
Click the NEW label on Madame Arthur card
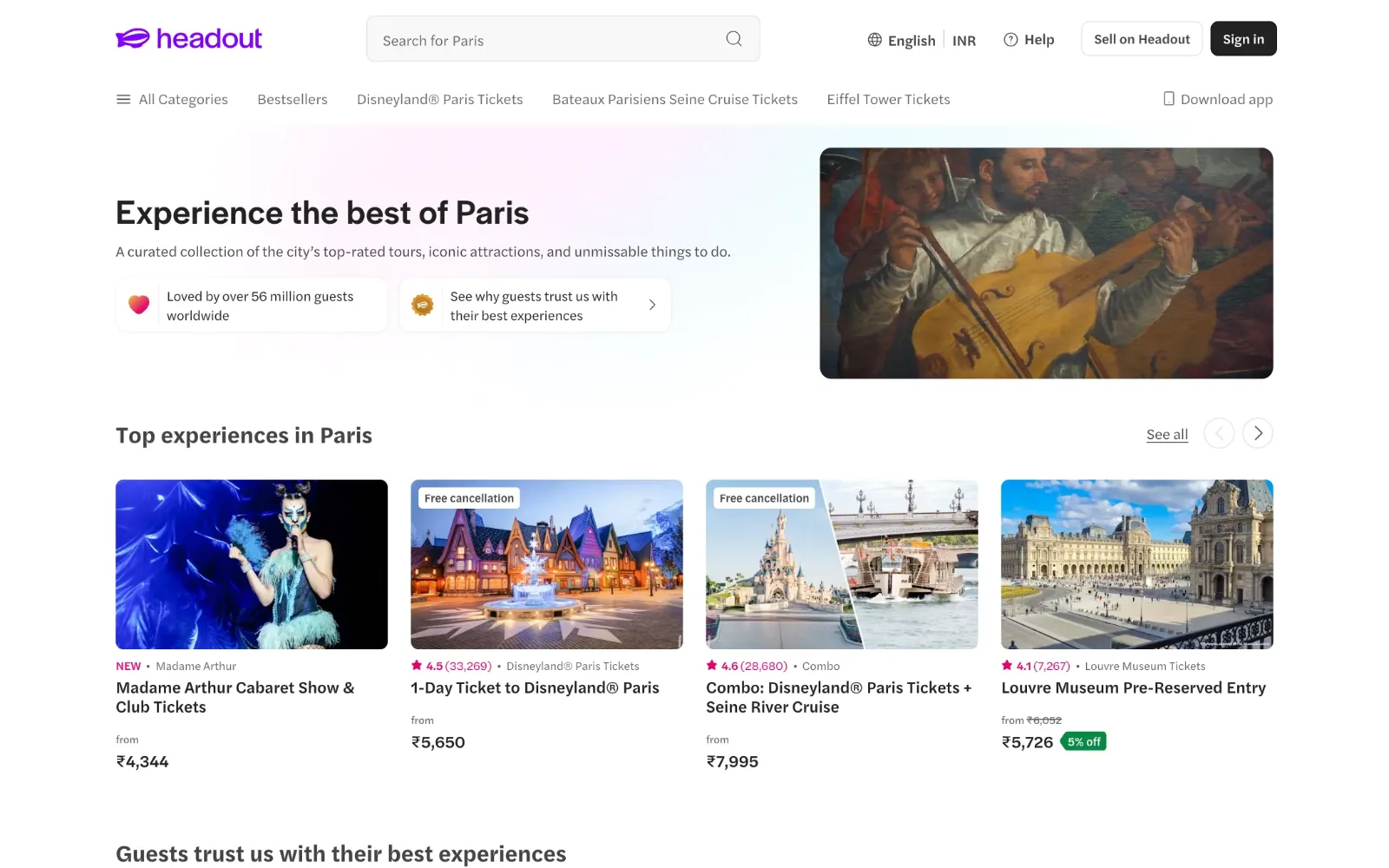click(x=128, y=667)
